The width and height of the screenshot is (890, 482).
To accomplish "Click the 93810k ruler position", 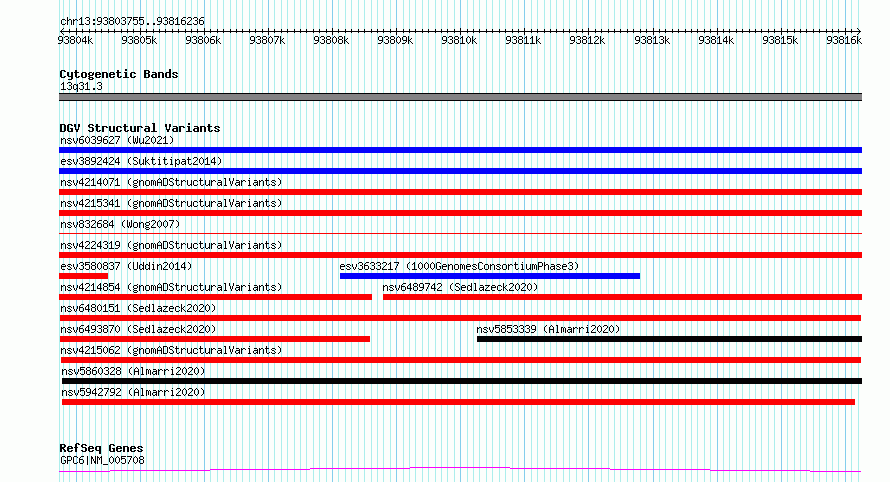I will coord(459,40).
